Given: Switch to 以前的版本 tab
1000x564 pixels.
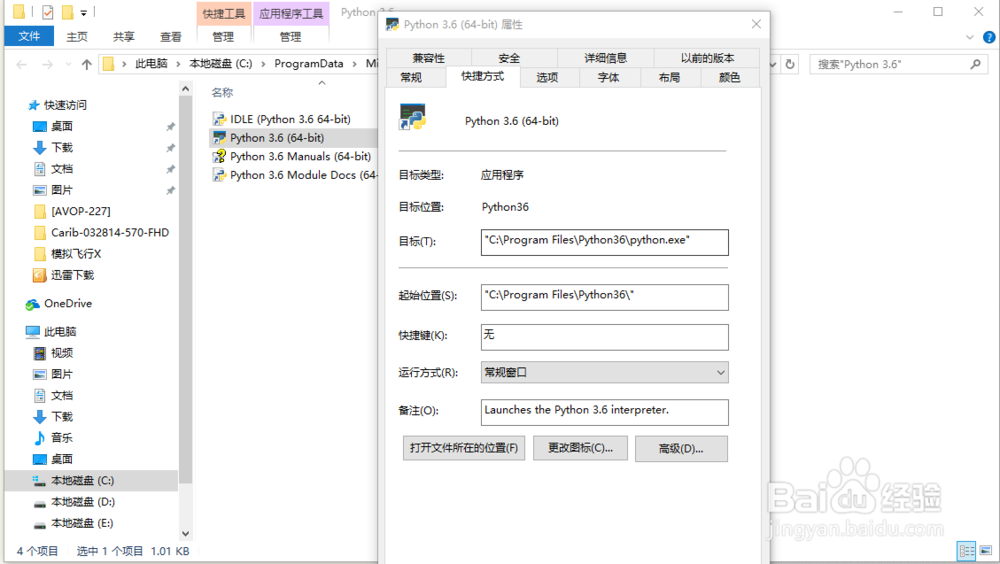Looking at the screenshot, I should [x=707, y=58].
